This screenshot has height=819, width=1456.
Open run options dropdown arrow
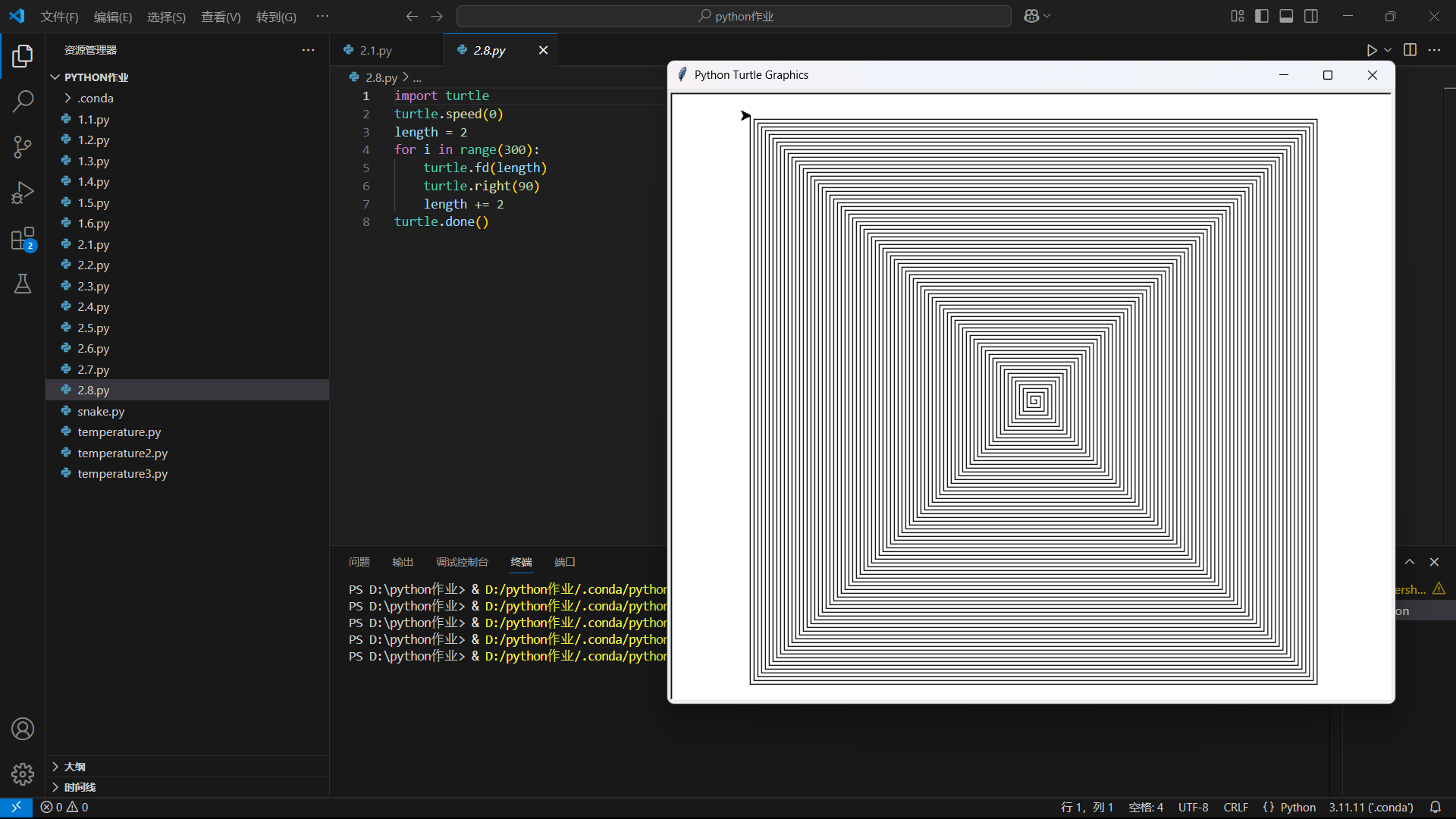pyautogui.click(x=1388, y=50)
